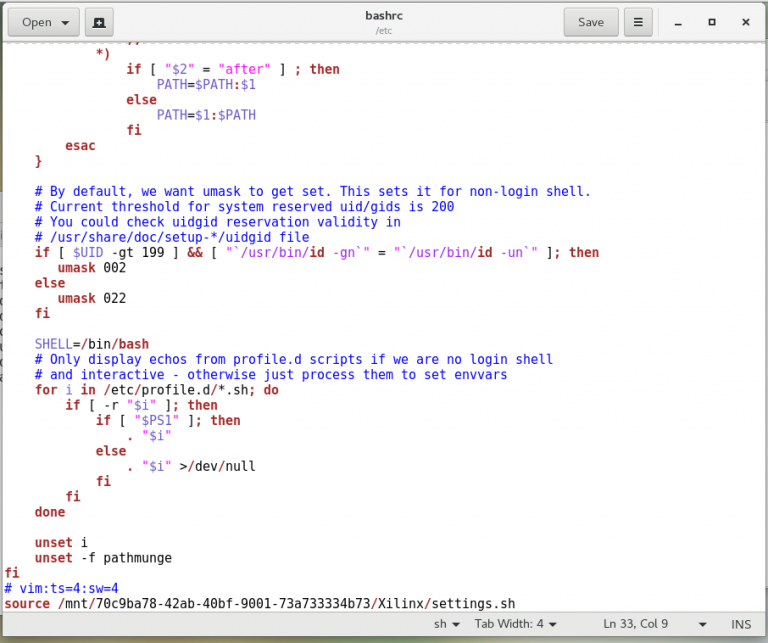
Task: Toggle the INS insert mode indicator
Action: coord(741,623)
